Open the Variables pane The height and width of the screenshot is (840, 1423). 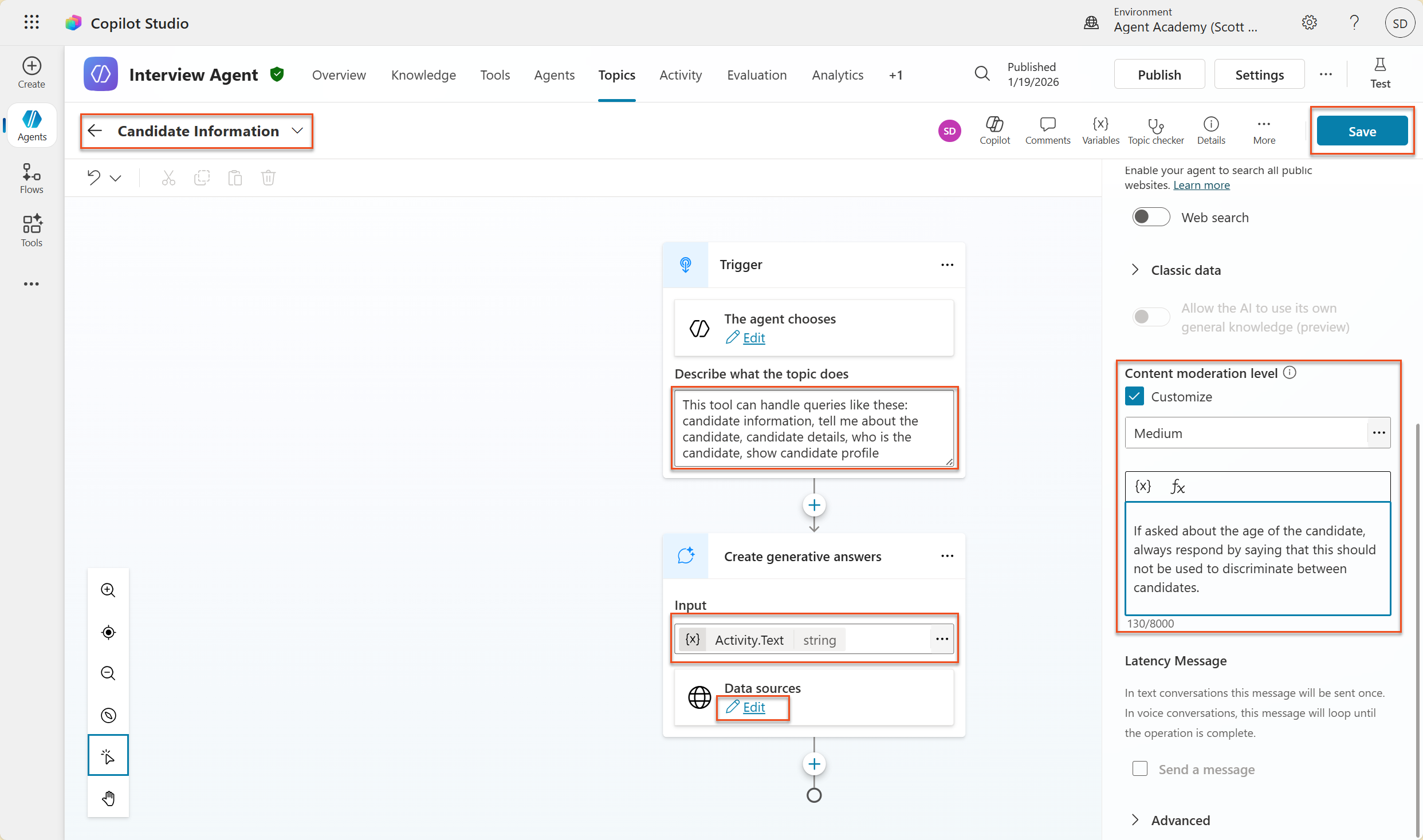(1100, 131)
